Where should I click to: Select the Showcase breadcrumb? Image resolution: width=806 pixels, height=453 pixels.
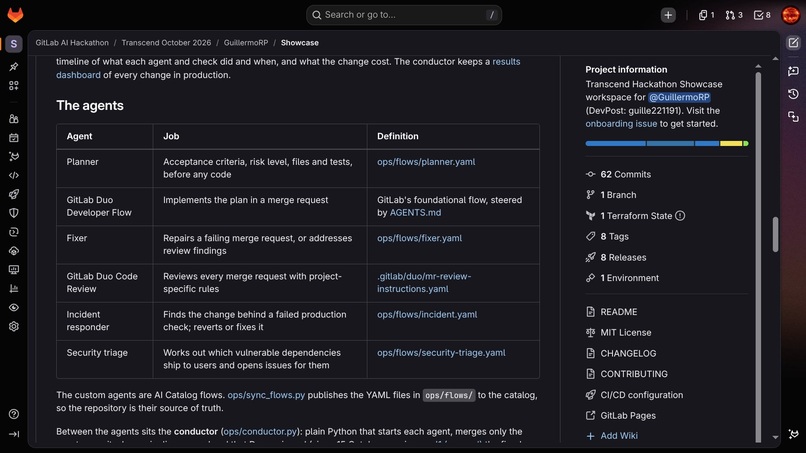coord(300,43)
